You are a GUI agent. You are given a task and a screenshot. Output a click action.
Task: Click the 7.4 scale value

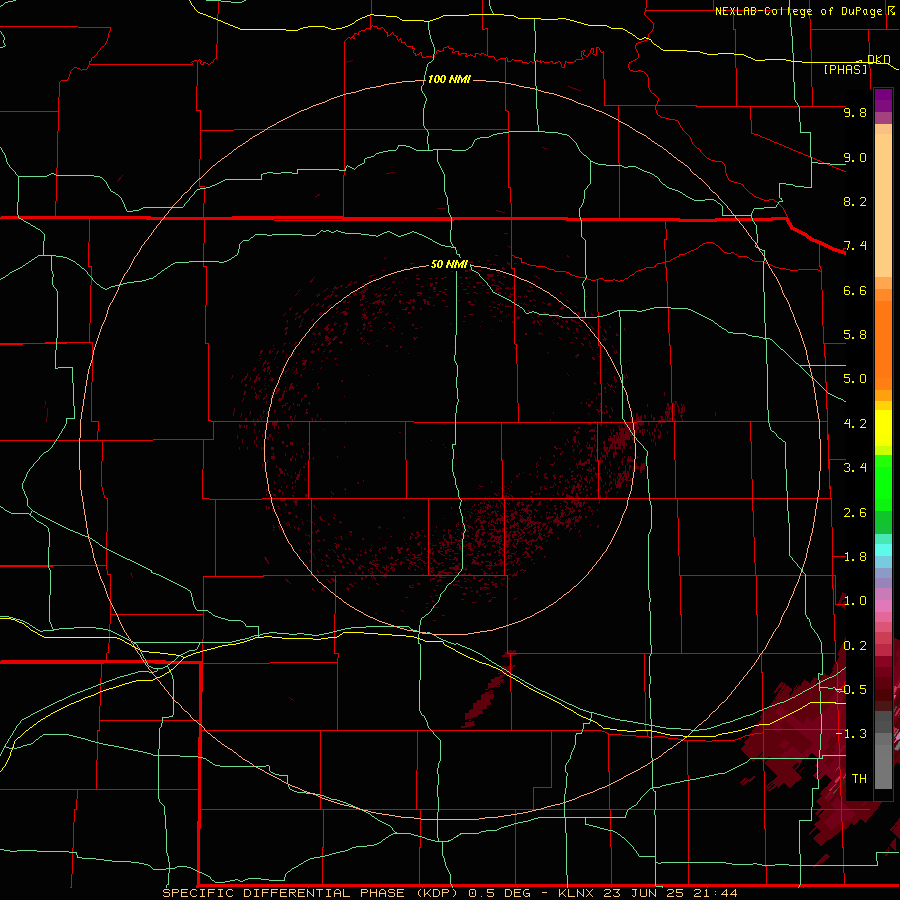(855, 246)
